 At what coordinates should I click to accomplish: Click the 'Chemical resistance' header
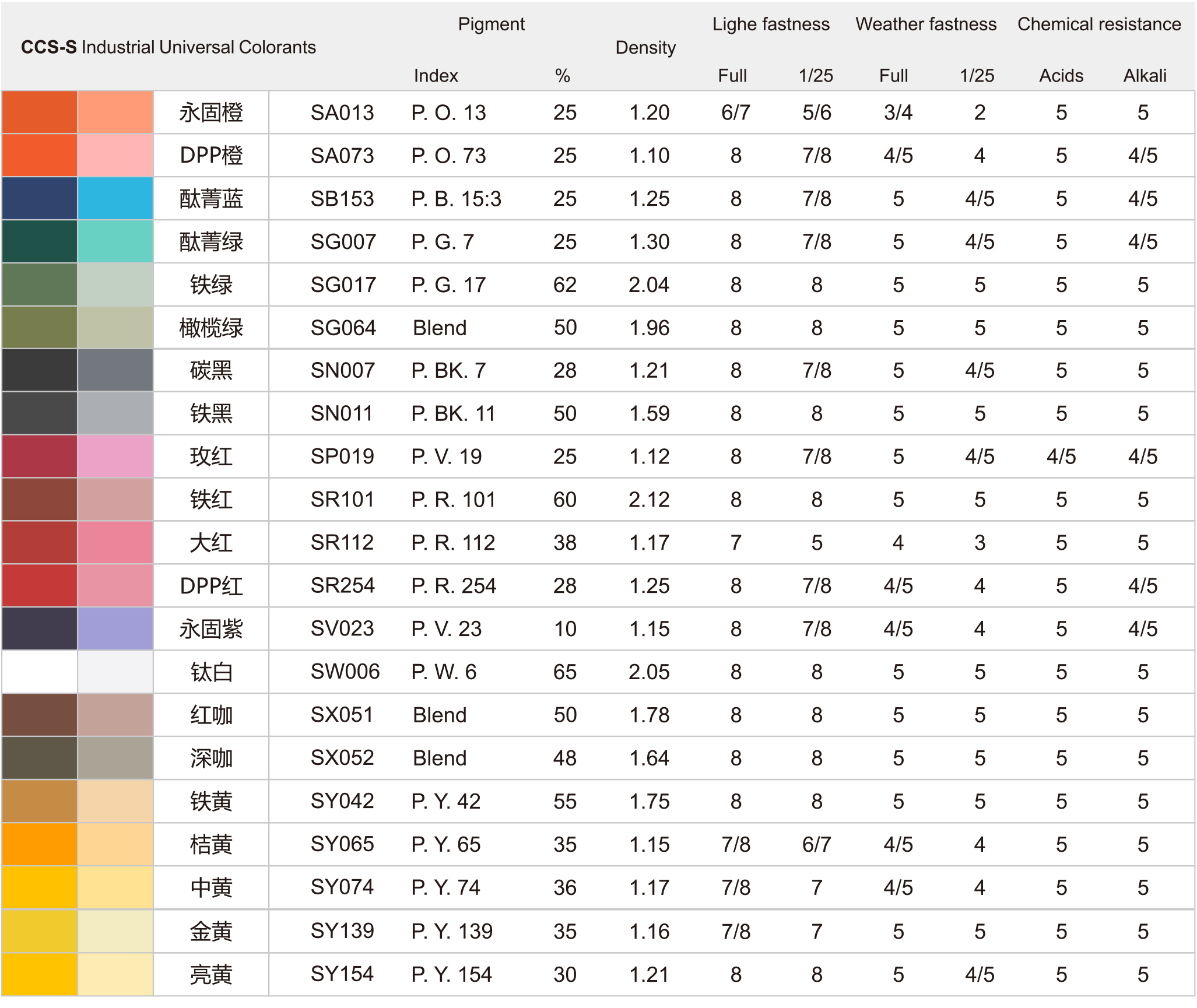(1099, 24)
